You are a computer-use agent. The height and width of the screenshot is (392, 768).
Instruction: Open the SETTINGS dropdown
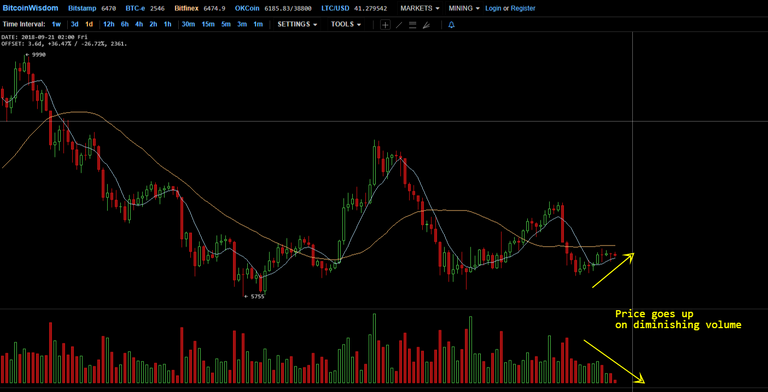[297, 24]
